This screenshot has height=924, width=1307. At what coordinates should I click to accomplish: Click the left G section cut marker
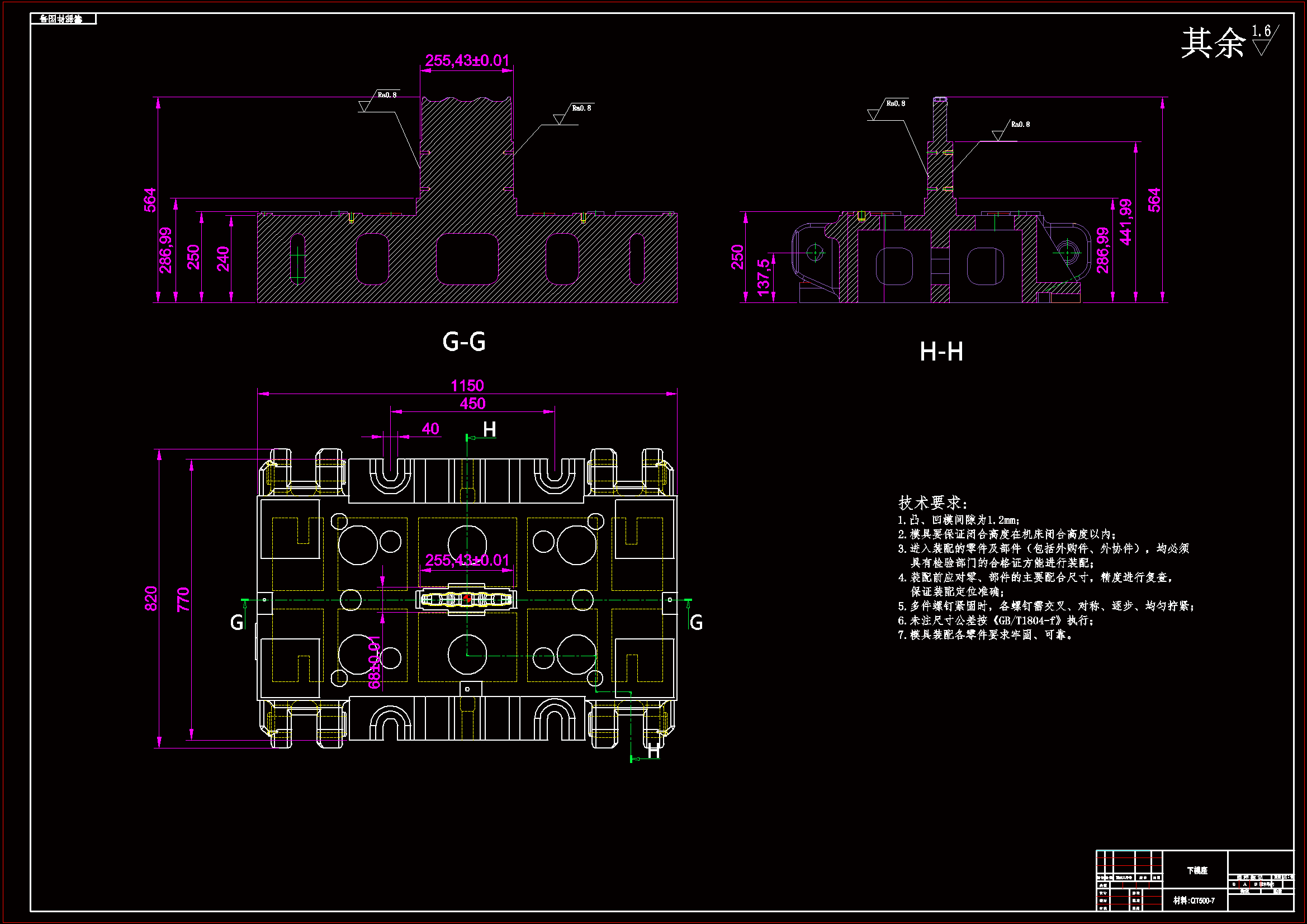(x=237, y=622)
